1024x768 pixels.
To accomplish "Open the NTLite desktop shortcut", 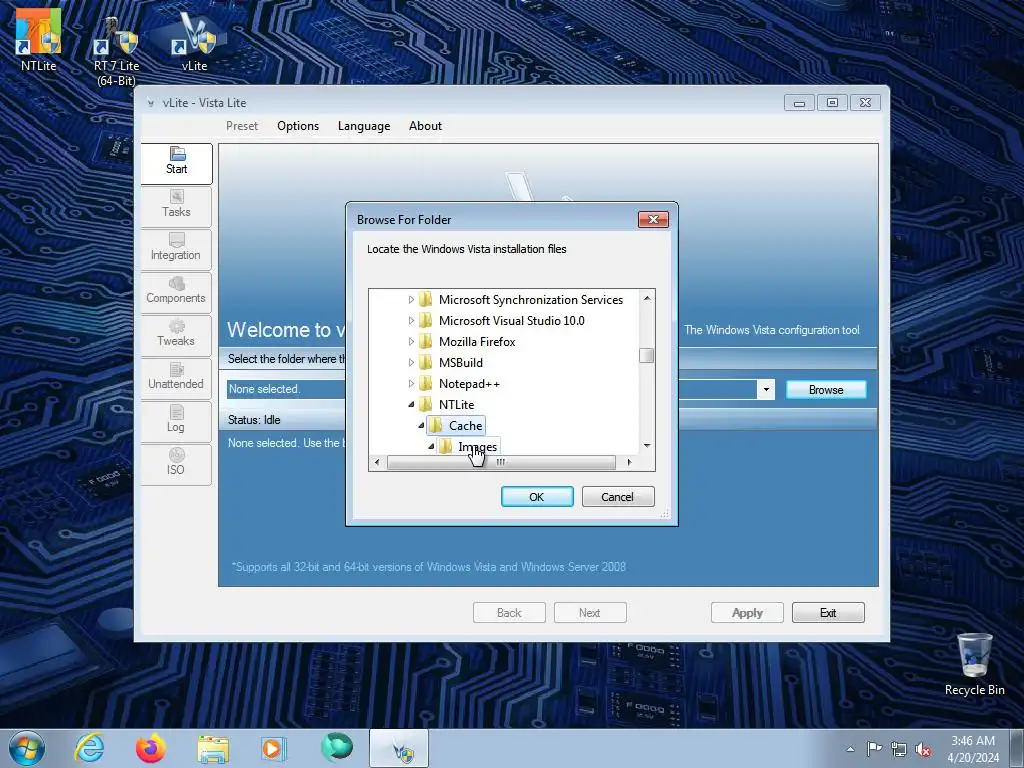I will tap(39, 39).
